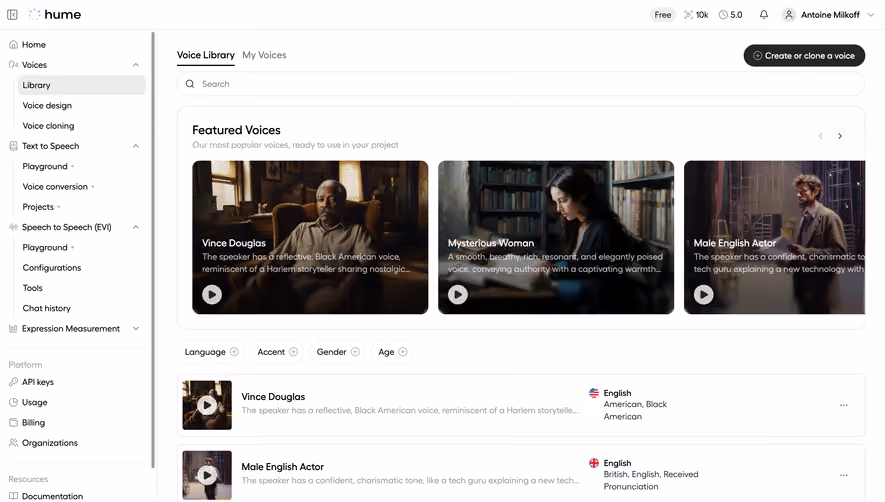The image size is (885, 502).
Task: Select Library in the sidebar
Action: pos(82,85)
